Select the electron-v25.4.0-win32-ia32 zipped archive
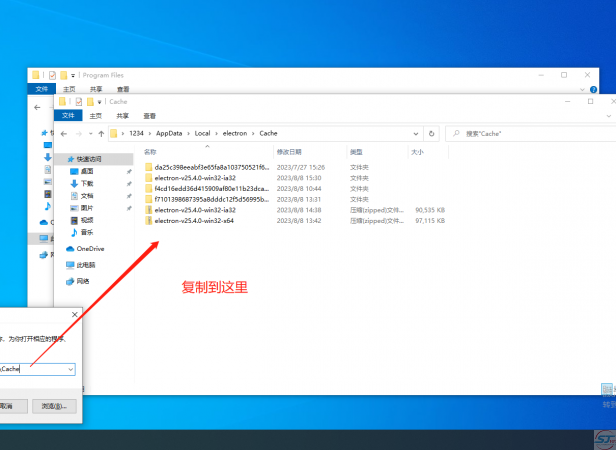 194,210
